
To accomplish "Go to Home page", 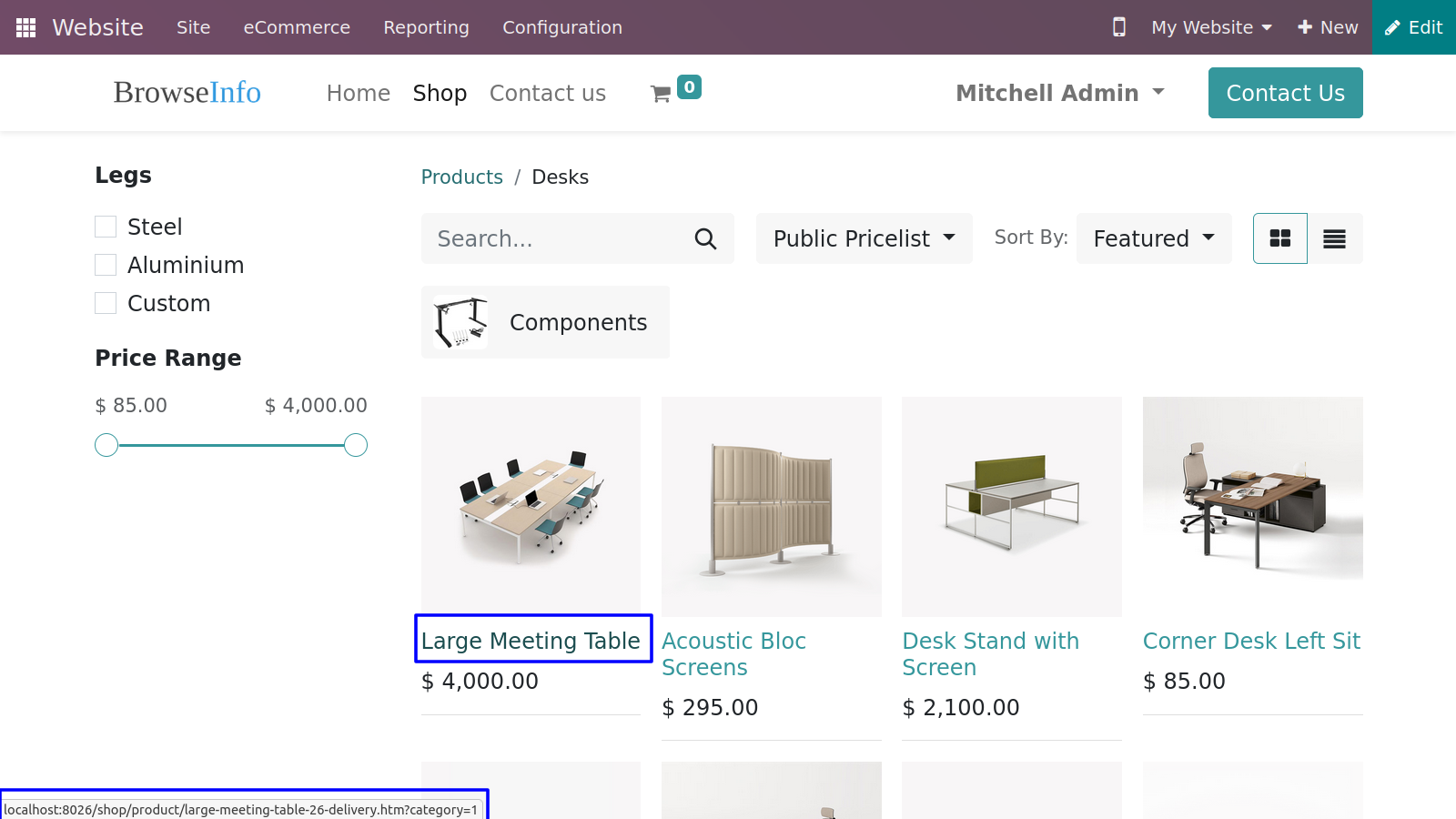I will (x=359, y=93).
